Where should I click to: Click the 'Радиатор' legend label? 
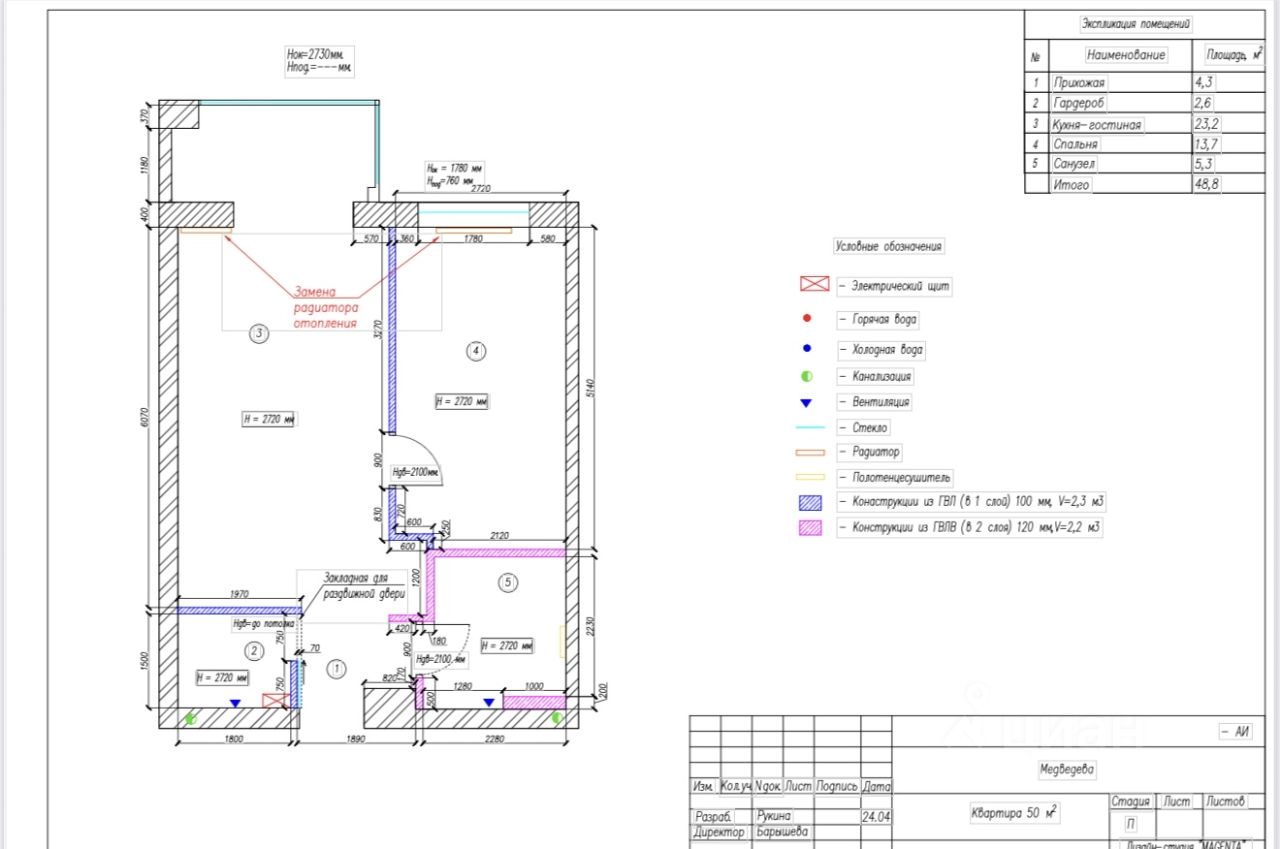point(869,452)
